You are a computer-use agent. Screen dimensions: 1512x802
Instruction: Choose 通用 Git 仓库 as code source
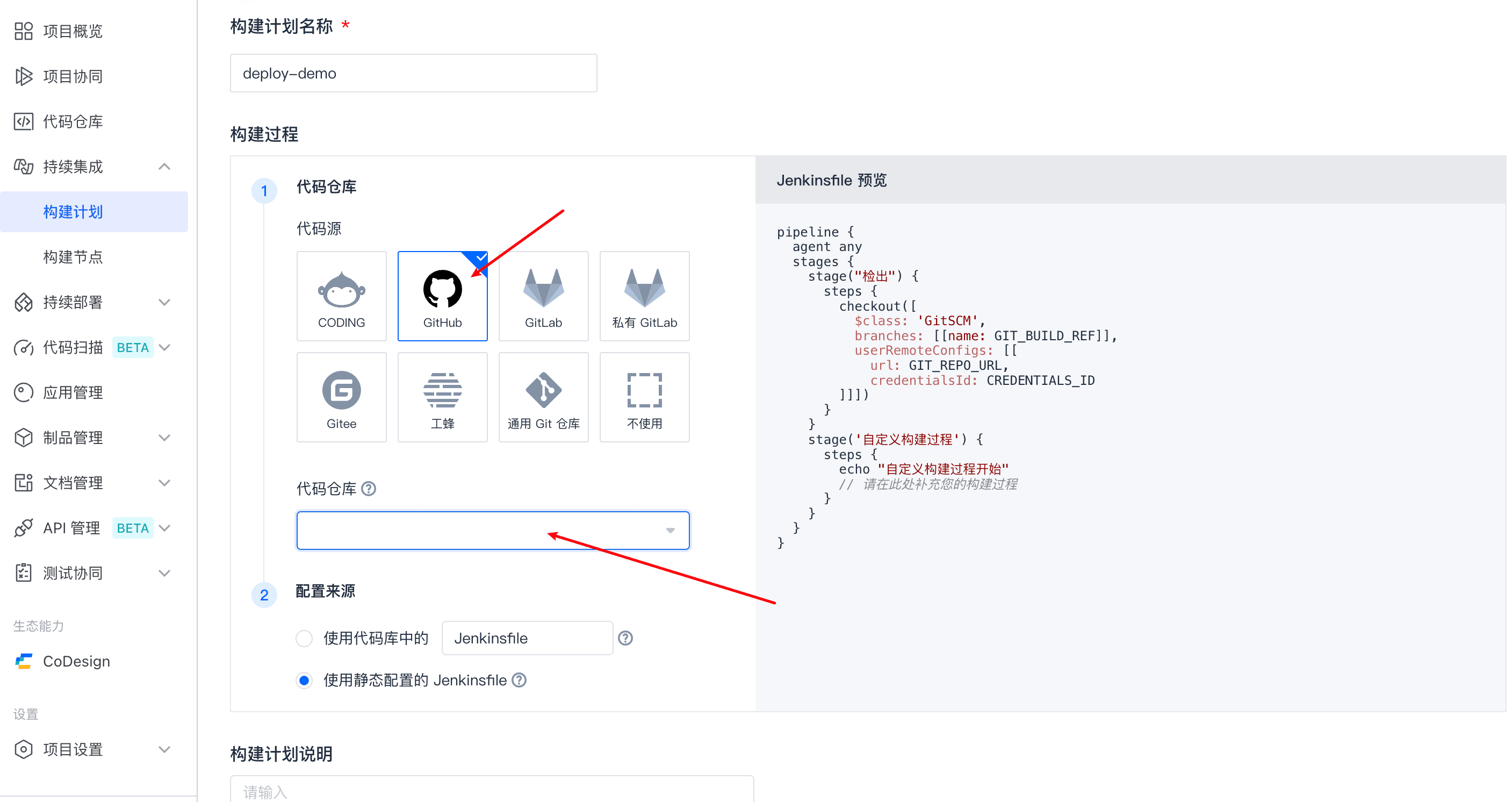point(543,397)
